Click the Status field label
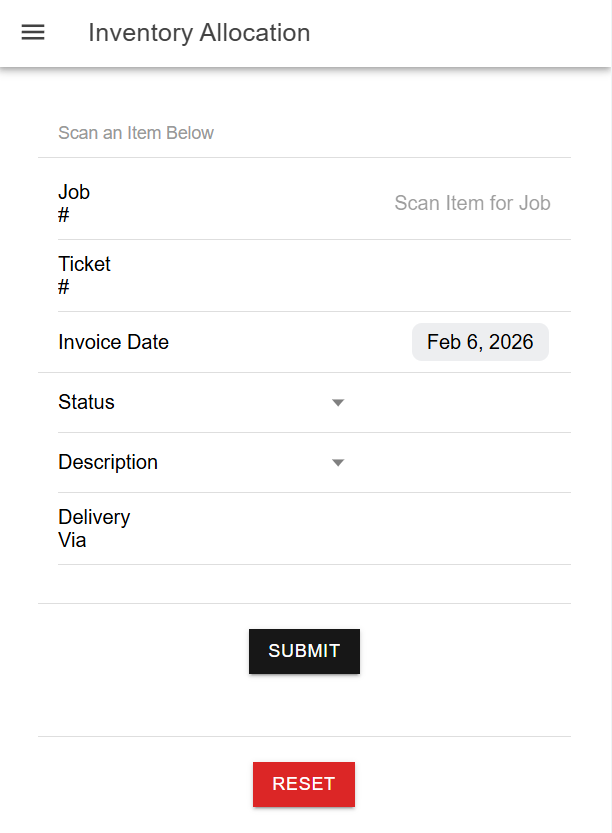This screenshot has height=833, width=612. pyautogui.click(x=86, y=402)
